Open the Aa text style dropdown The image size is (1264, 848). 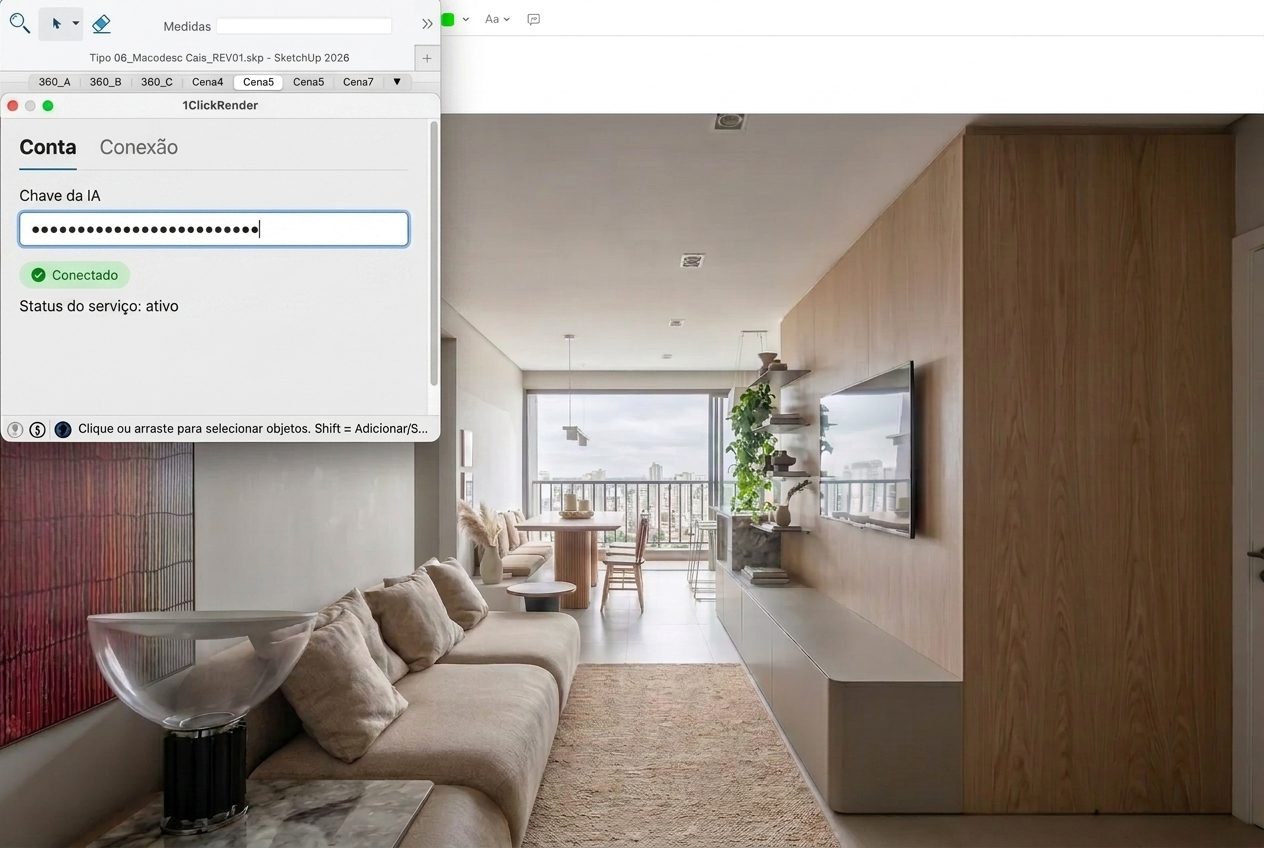pos(497,19)
